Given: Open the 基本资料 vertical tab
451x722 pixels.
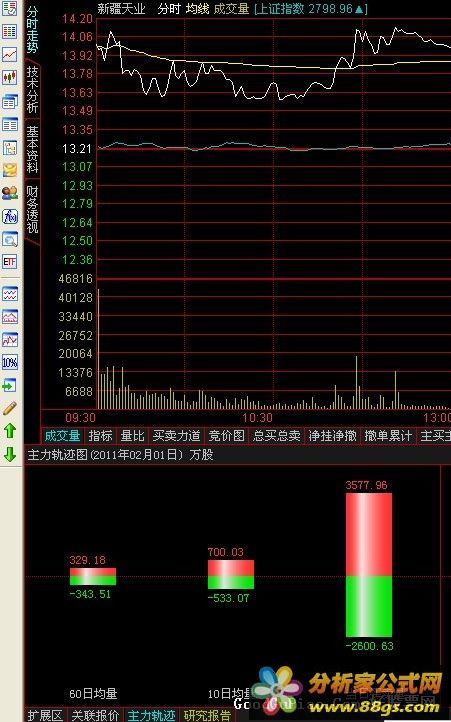Looking at the screenshot, I should 32,150.
